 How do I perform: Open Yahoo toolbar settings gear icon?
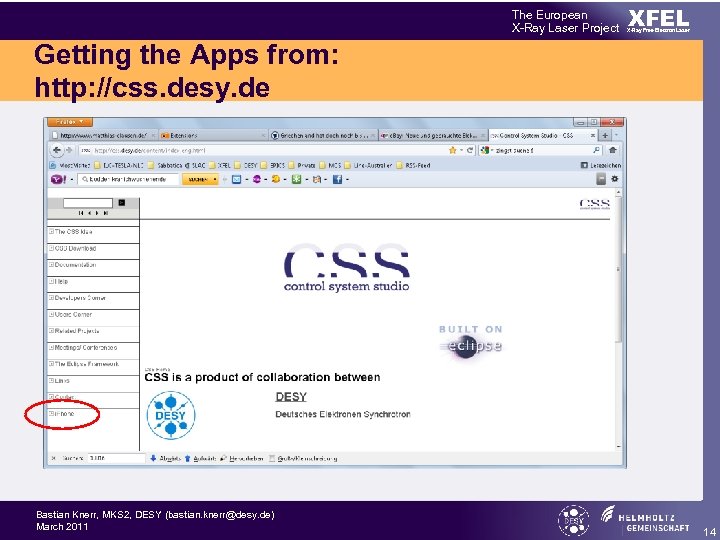coord(614,179)
